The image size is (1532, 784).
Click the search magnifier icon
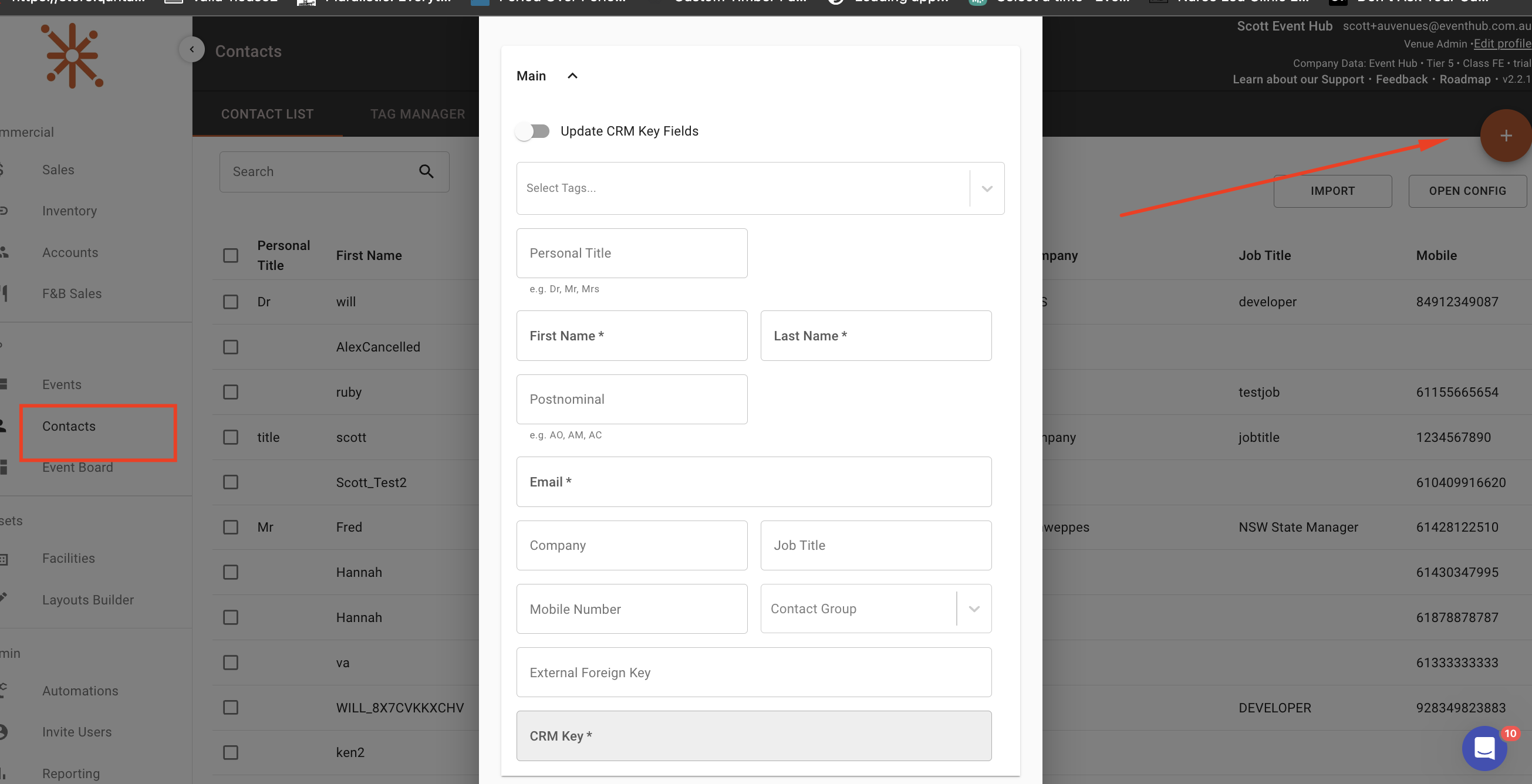(426, 172)
